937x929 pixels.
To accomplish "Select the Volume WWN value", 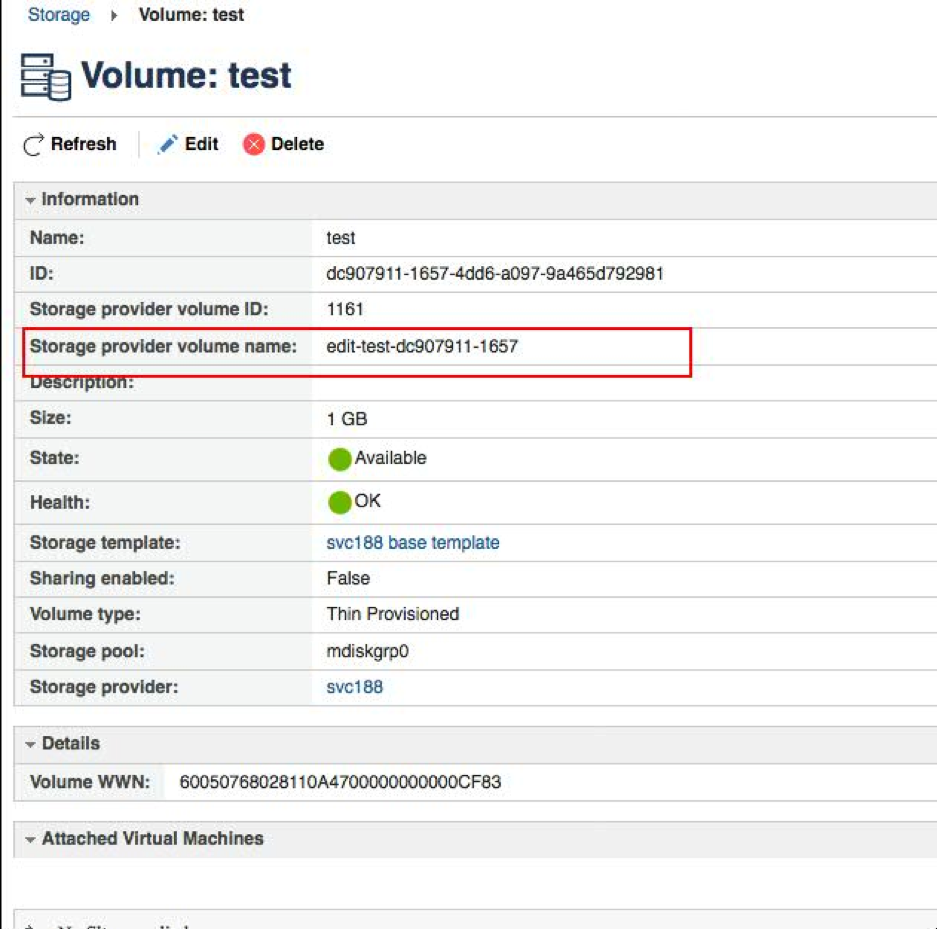I will pyautogui.click(x=340, y=782).
